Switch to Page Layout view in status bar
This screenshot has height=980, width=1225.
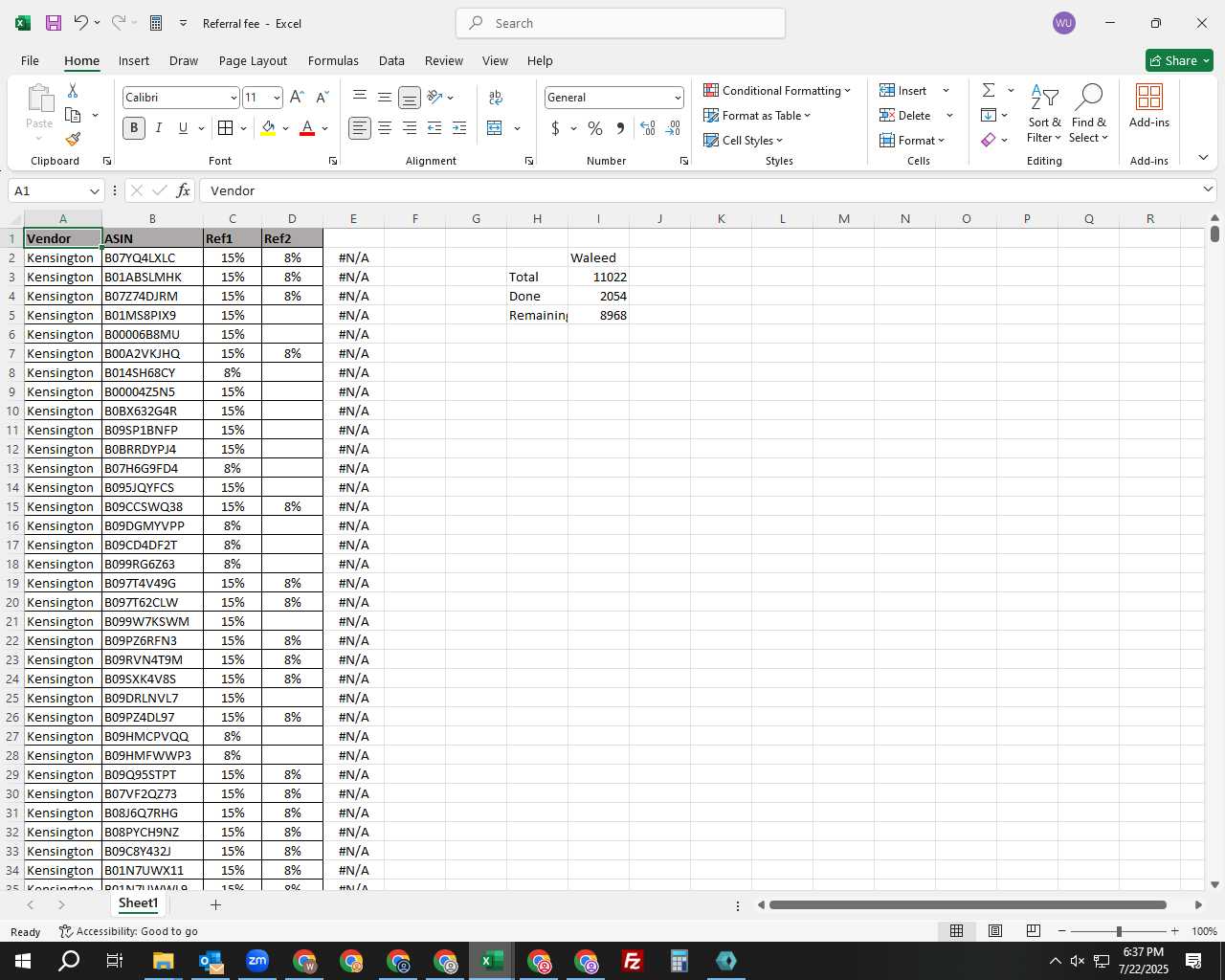(x=995, y=931)
